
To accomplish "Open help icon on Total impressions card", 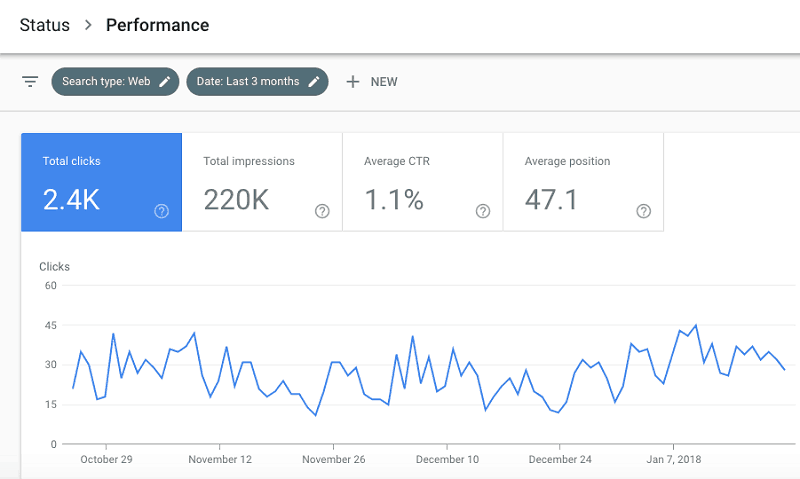I will pyautogui.click(x=322, y=211).
